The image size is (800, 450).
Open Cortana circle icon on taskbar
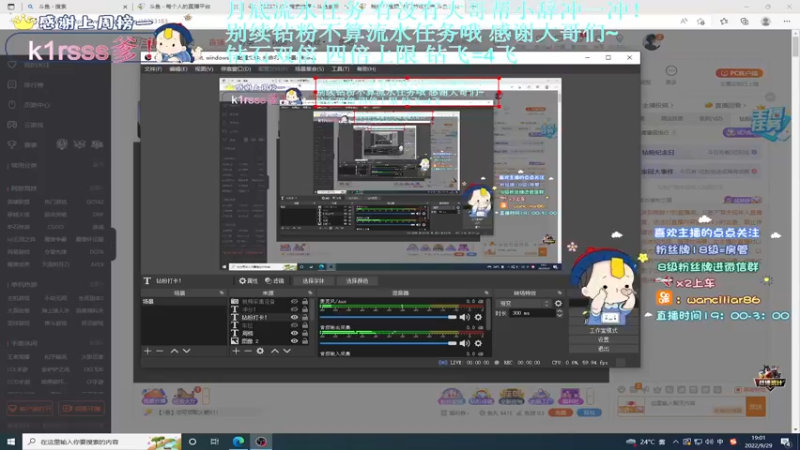click(192, 441)
